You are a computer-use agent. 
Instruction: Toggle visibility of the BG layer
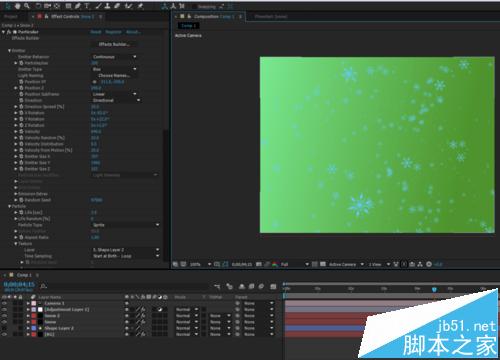(x=4, y=334)
